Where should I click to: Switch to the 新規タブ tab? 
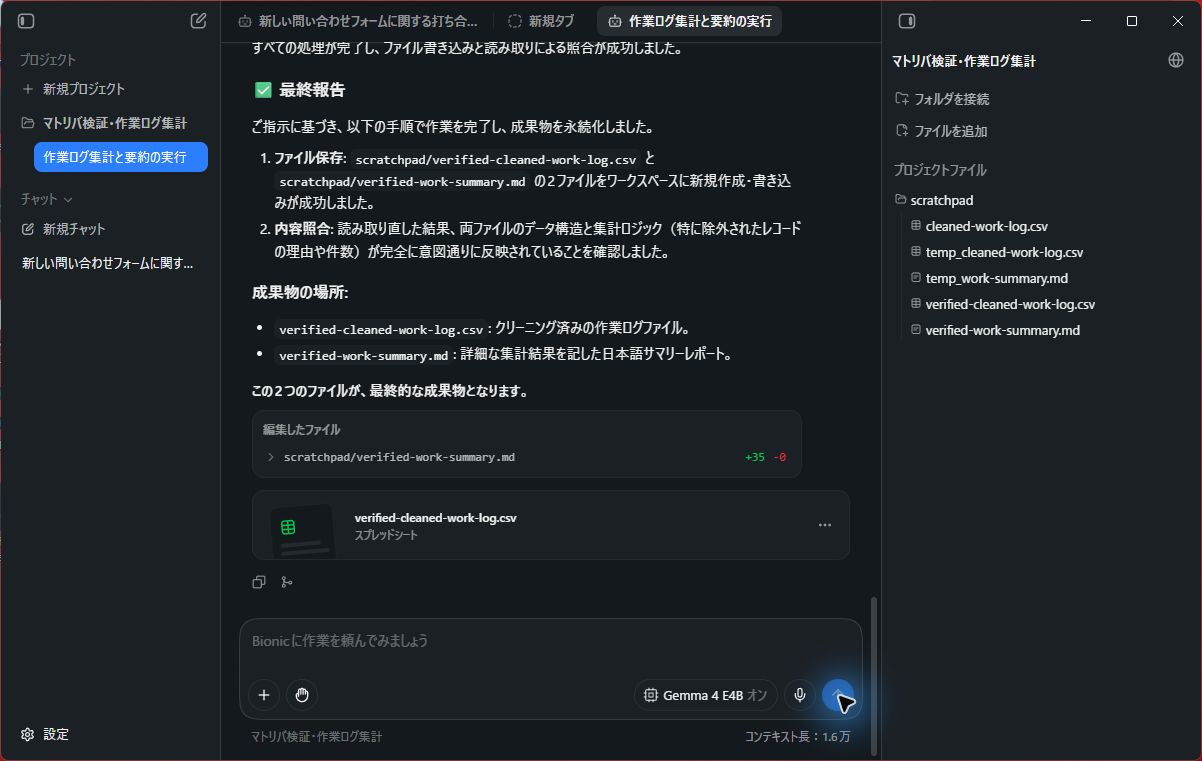541,21
